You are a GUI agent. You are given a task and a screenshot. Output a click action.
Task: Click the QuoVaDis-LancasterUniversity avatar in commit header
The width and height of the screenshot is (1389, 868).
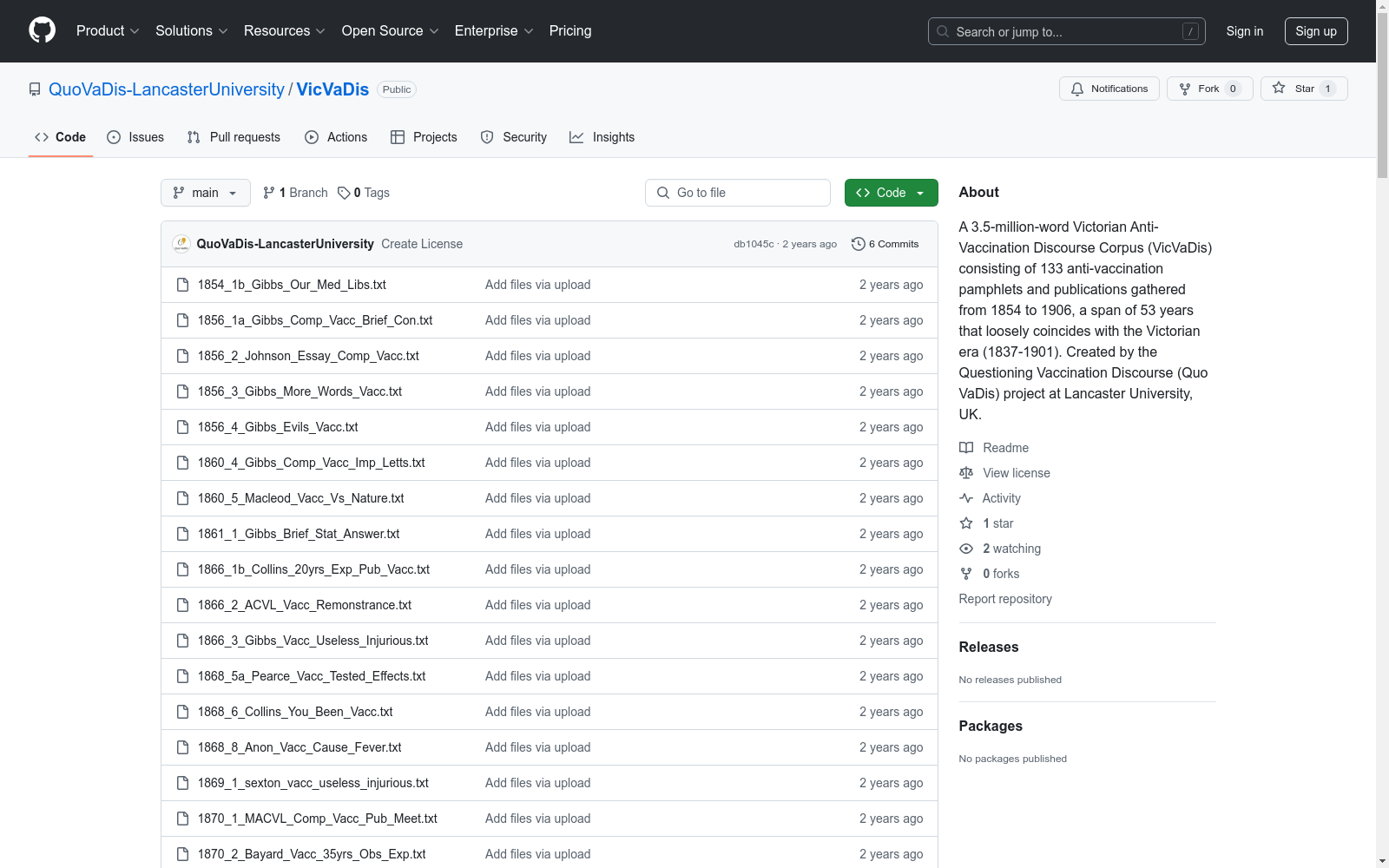click(181, 244)
